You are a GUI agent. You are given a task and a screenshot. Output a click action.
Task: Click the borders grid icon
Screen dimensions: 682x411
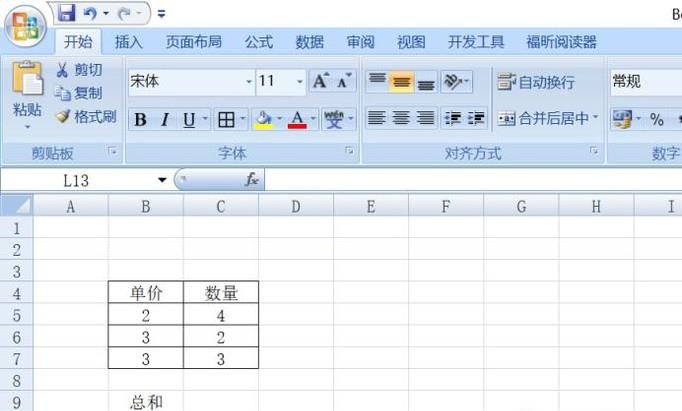point(225,120)
